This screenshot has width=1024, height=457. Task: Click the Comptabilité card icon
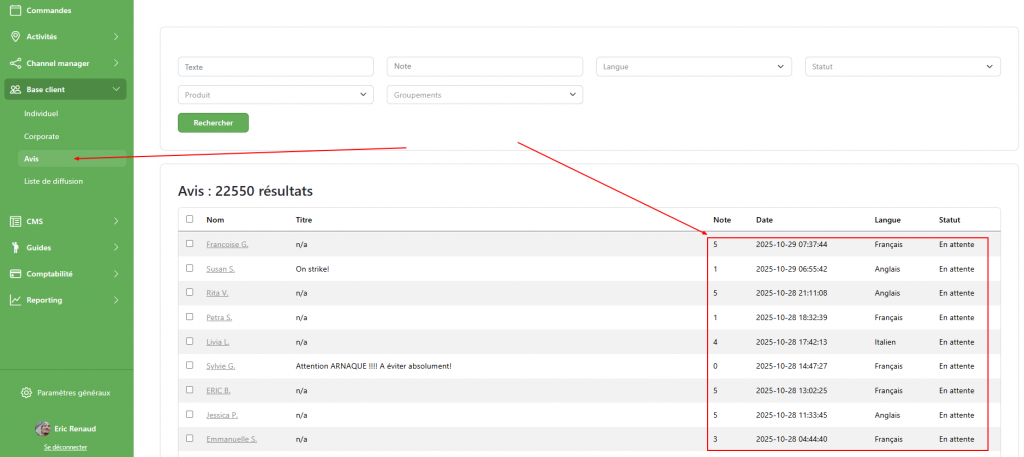[15, 273]
